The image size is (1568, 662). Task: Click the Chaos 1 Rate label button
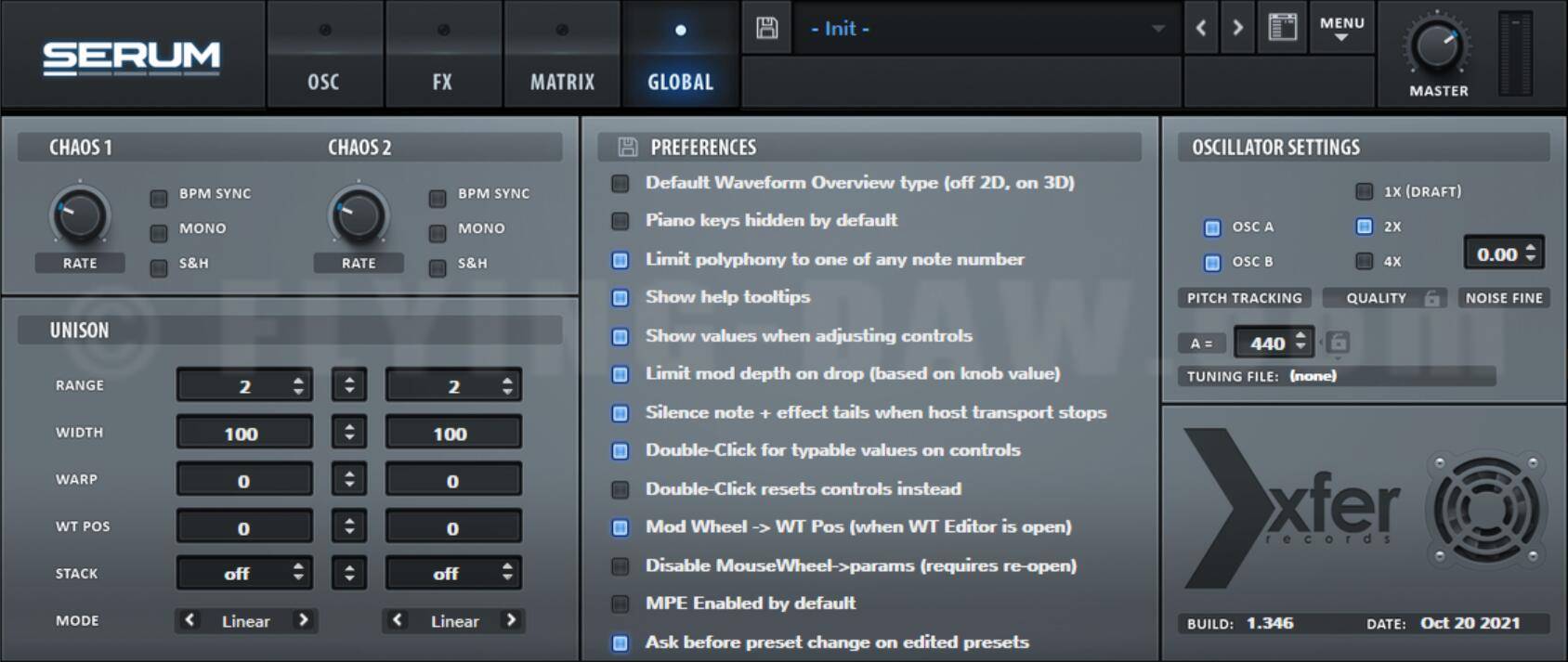80,263
